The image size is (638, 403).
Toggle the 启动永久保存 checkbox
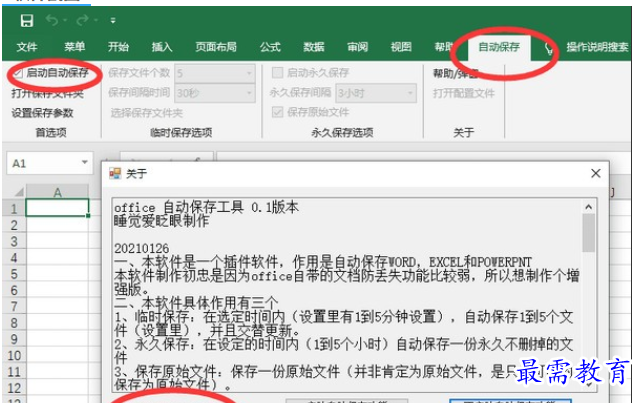click(277, 73)
